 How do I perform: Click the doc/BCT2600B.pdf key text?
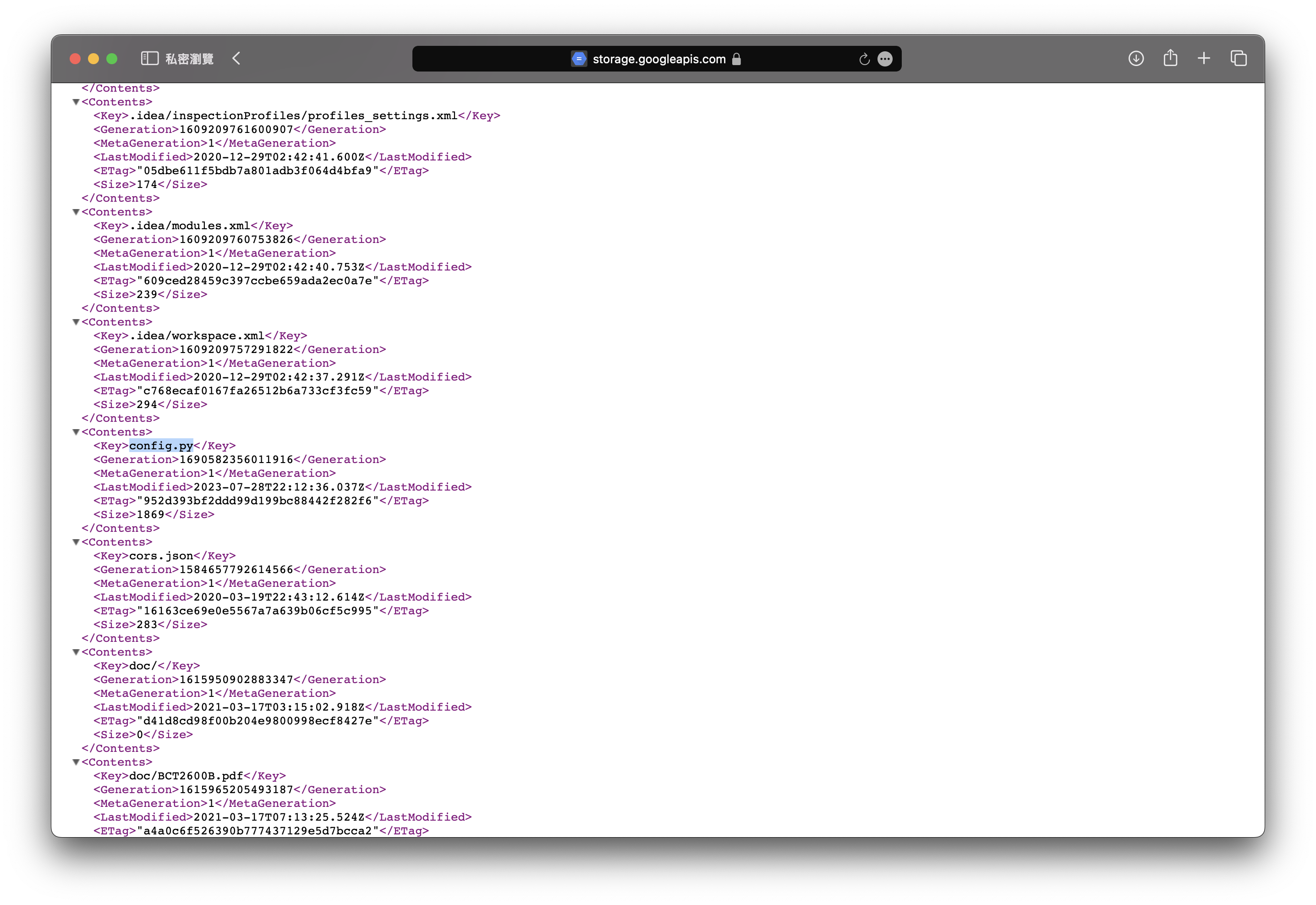tap(186, 776)
